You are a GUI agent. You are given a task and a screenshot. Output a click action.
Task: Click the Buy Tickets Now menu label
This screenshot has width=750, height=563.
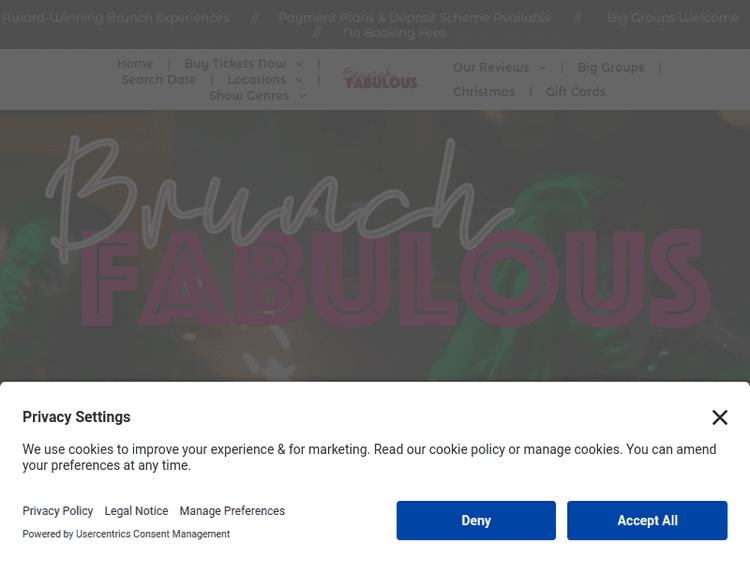[235, 64]
